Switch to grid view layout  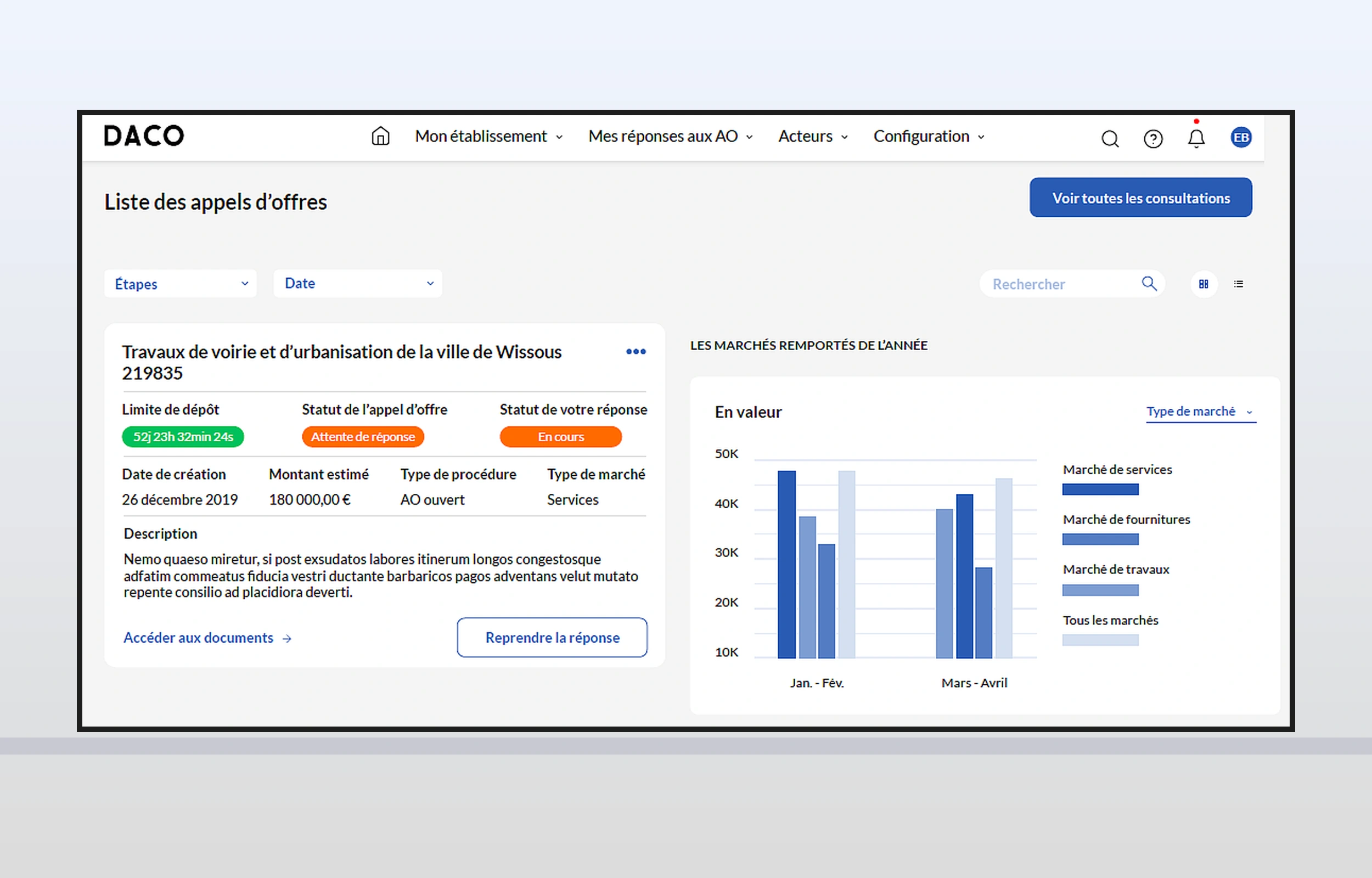[1204, 284]
